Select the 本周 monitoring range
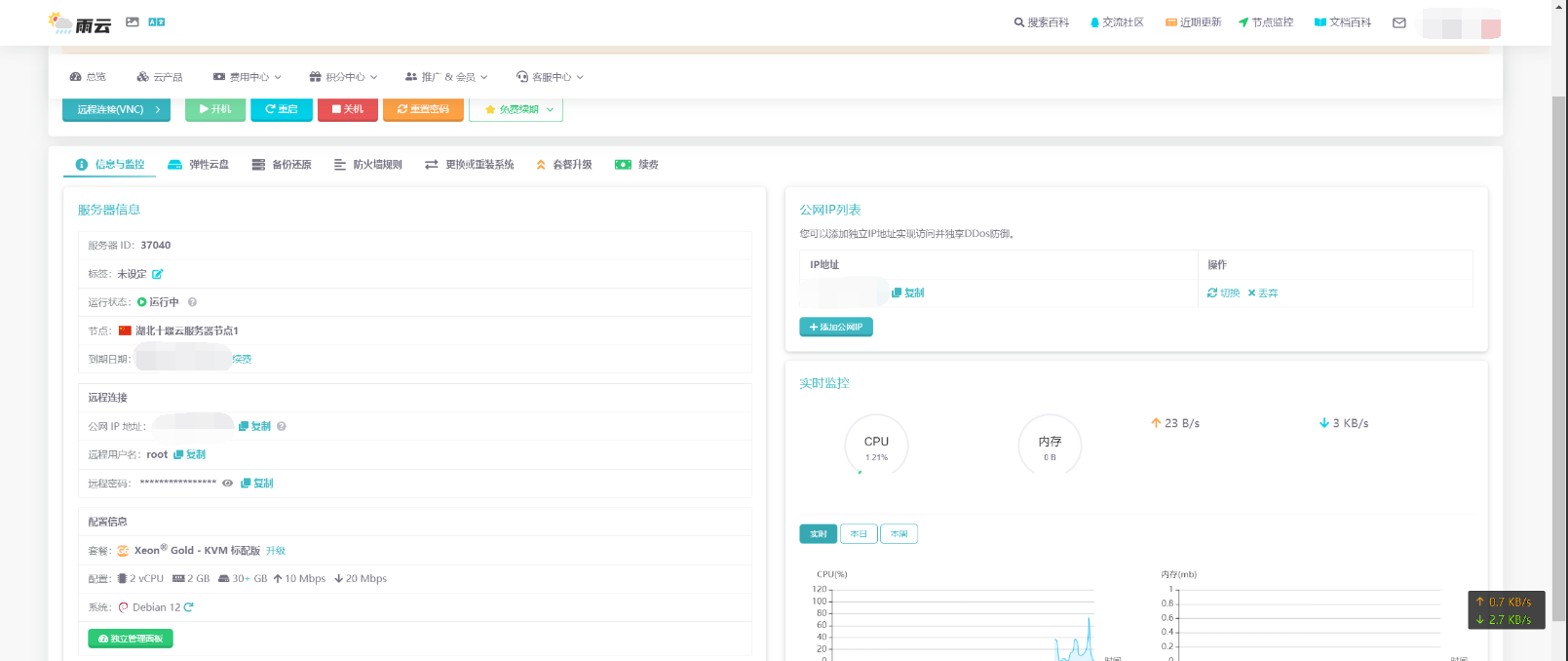This screenshot has width=1568, height=661. pyautogui.click(x=899, y=534)
